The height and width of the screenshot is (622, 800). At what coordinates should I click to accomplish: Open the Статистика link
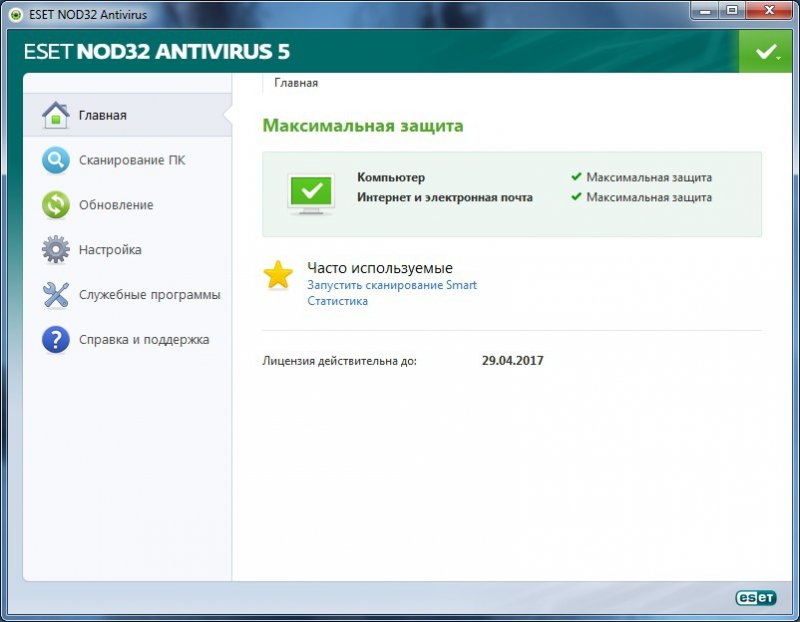tap(337, 301)
